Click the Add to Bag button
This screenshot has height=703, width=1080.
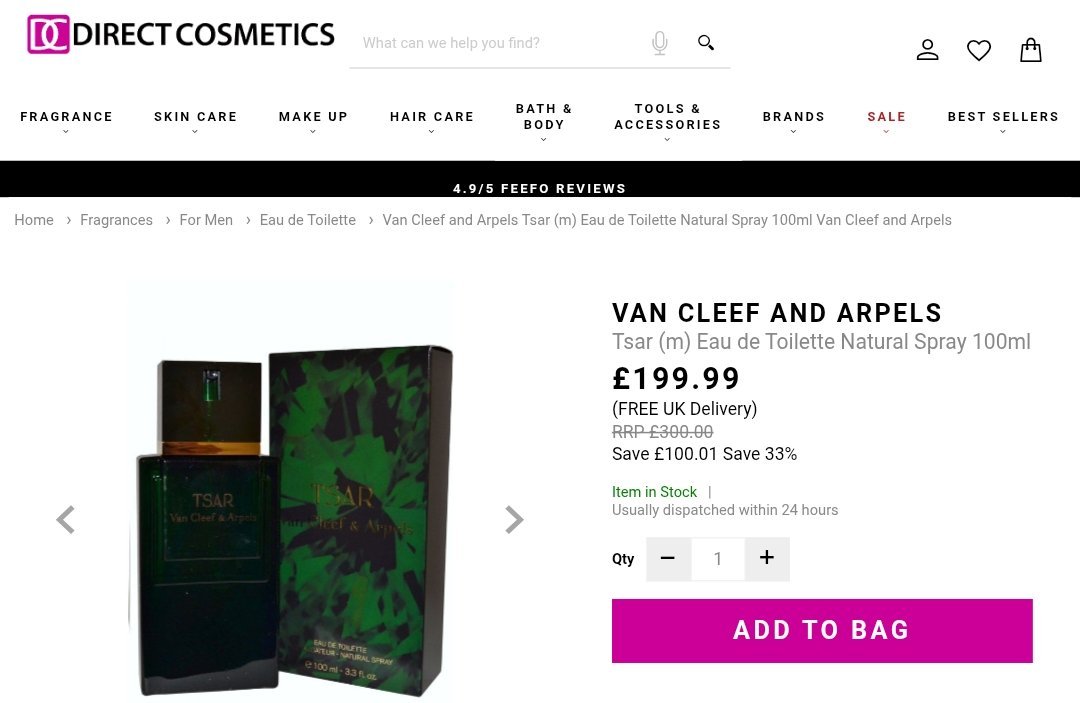coord(822,631)
